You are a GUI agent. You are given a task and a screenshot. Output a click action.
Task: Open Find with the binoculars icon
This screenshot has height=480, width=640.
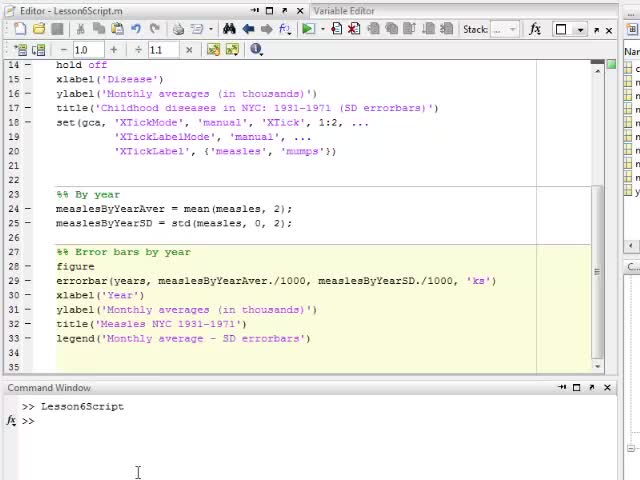(229, 29)
